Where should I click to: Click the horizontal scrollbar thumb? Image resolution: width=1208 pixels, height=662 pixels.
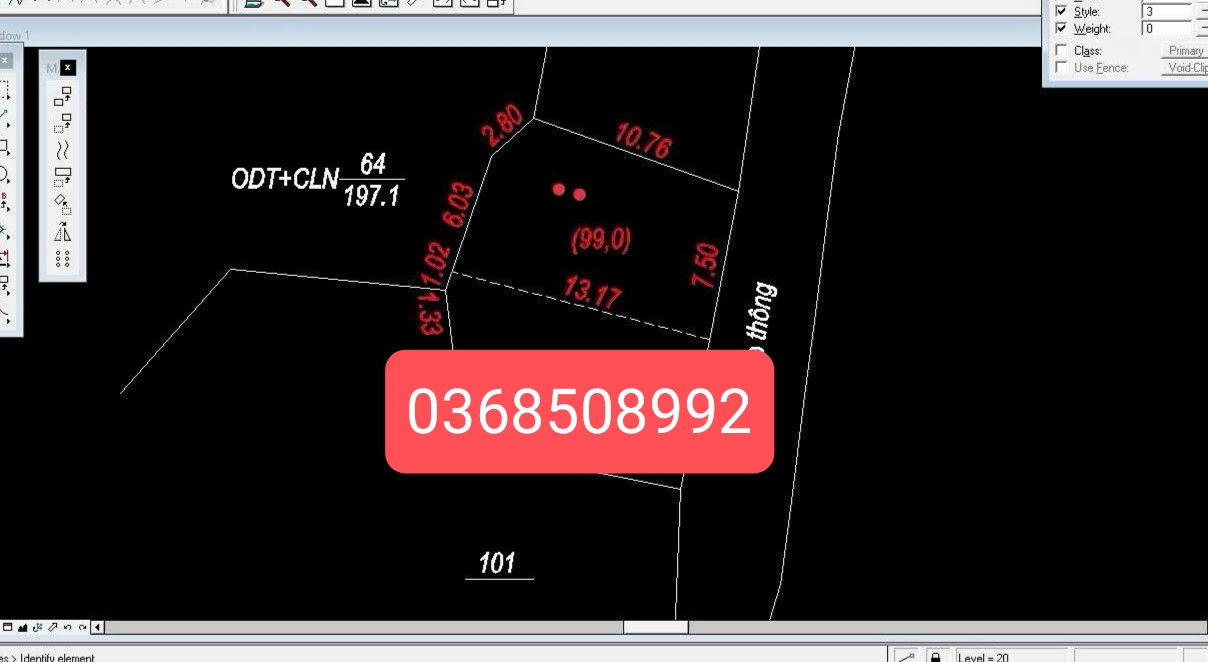(x=655, y=627)
